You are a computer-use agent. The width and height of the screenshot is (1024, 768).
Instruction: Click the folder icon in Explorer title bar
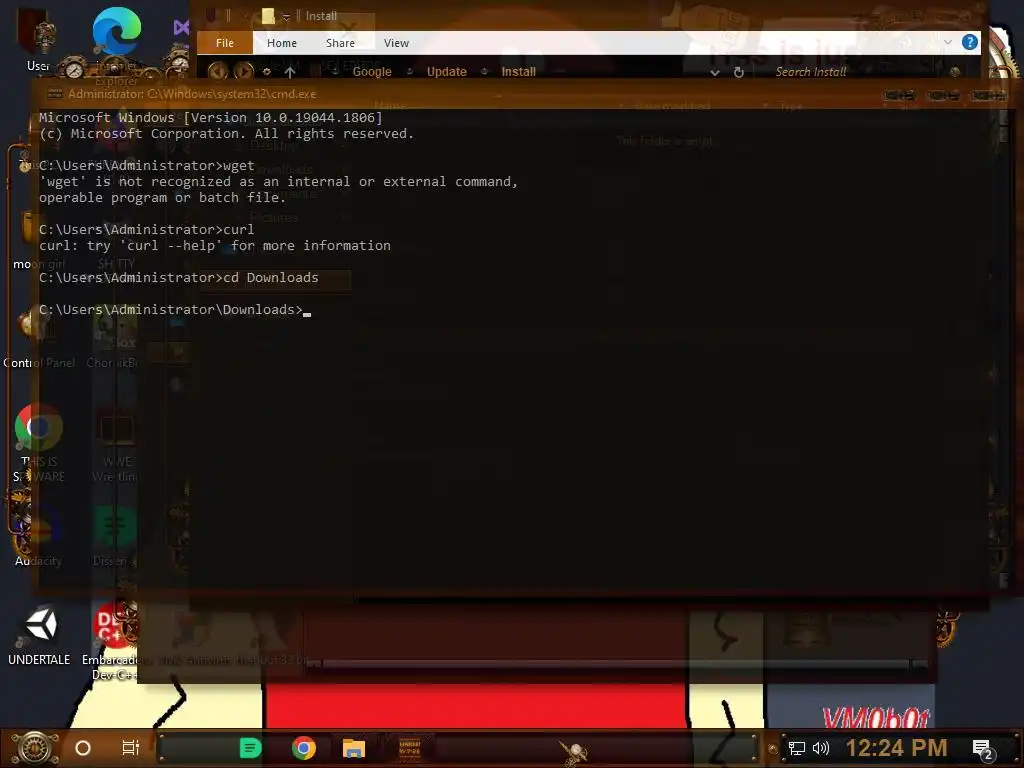pos(268,16)
